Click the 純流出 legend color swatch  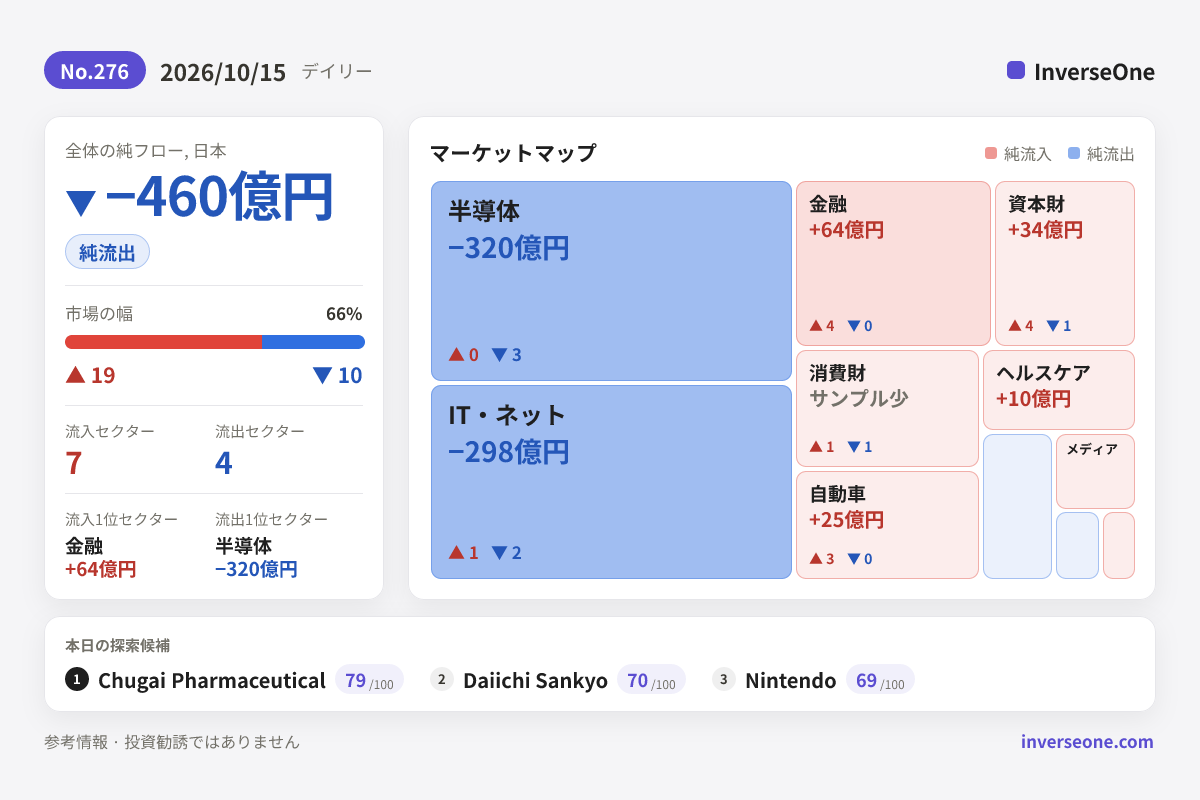(x=1074, y=154)
